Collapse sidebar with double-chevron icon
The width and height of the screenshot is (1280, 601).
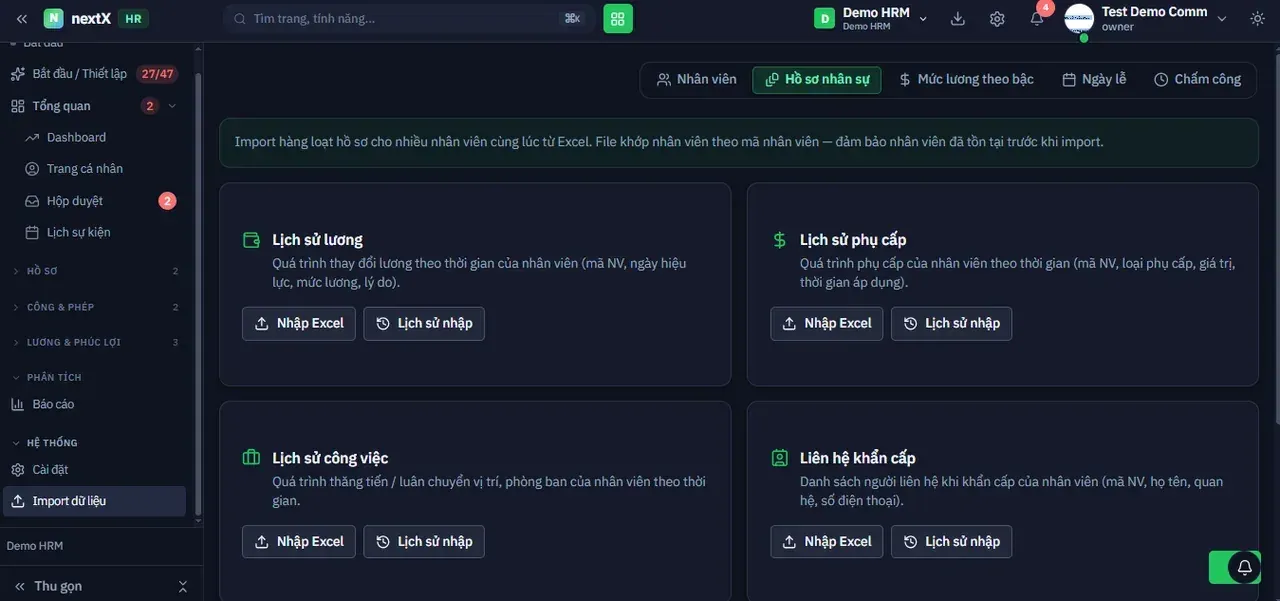tap(22, 18)
